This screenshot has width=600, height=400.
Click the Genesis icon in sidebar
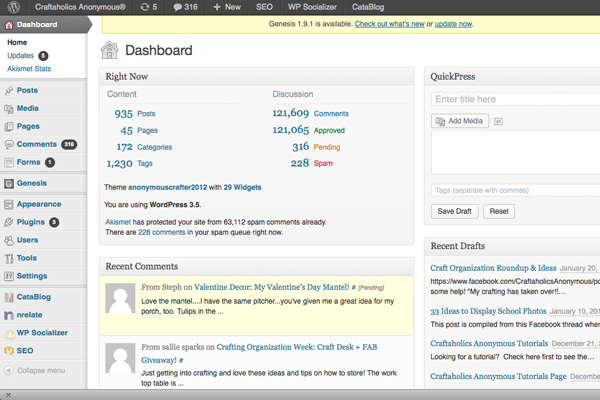pos(9,184)
